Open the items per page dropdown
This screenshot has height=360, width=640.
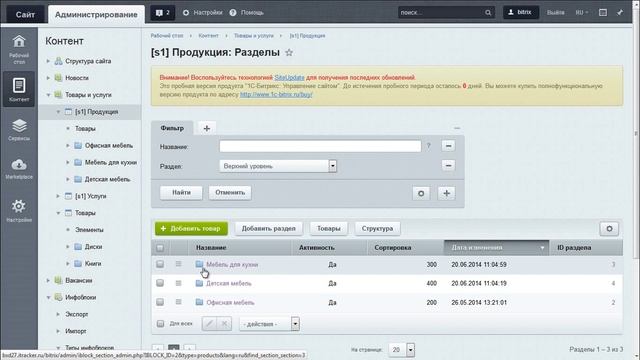pos(402,350)
